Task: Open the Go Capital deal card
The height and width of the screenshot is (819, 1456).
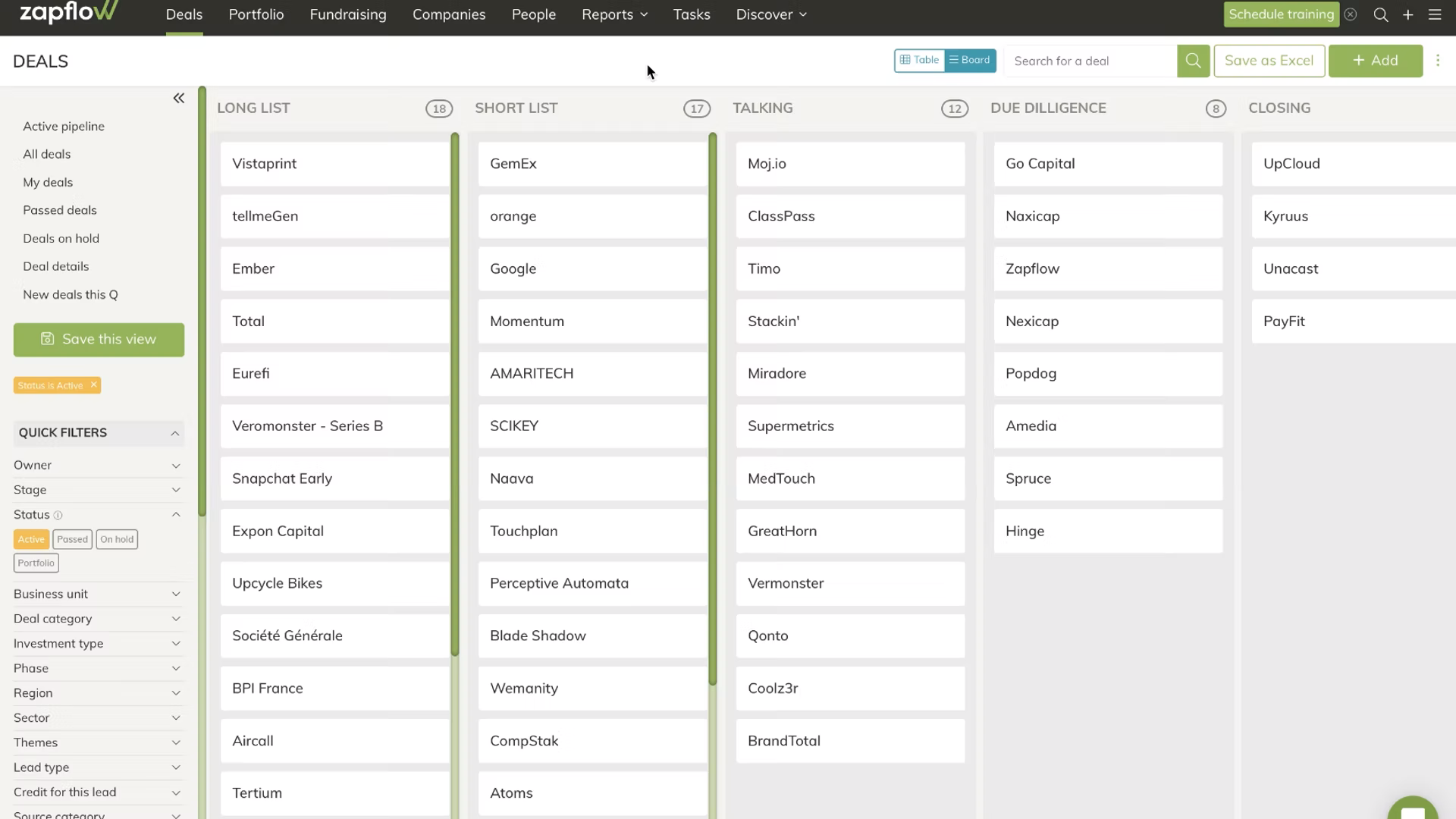Action: pyautogui.click(x=1108, y=164)
